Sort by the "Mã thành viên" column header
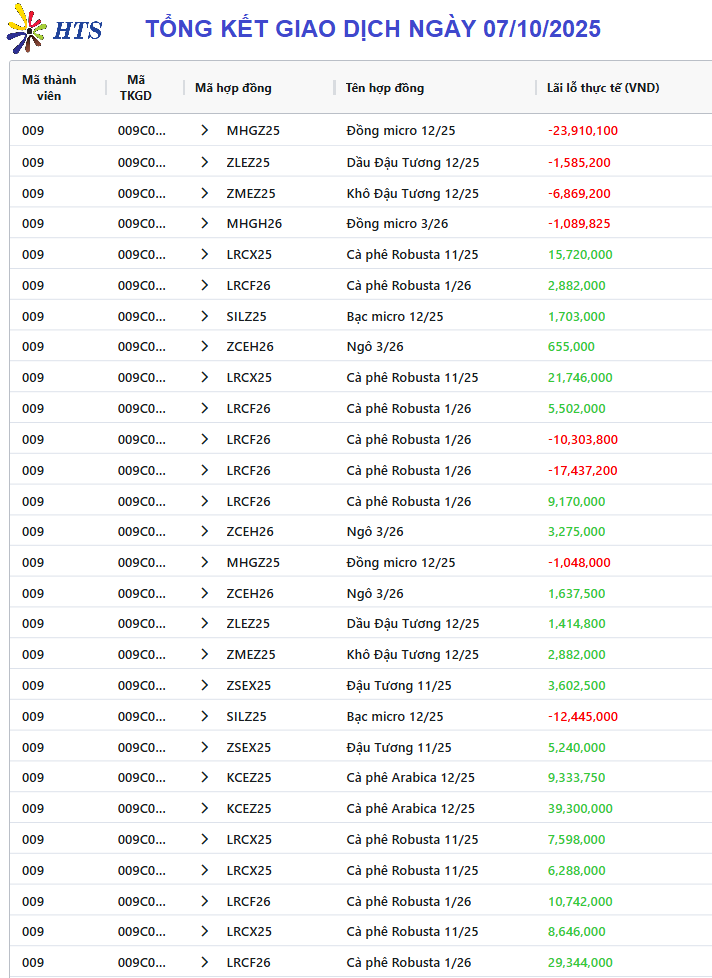712x978 pixels. [49, 88]
